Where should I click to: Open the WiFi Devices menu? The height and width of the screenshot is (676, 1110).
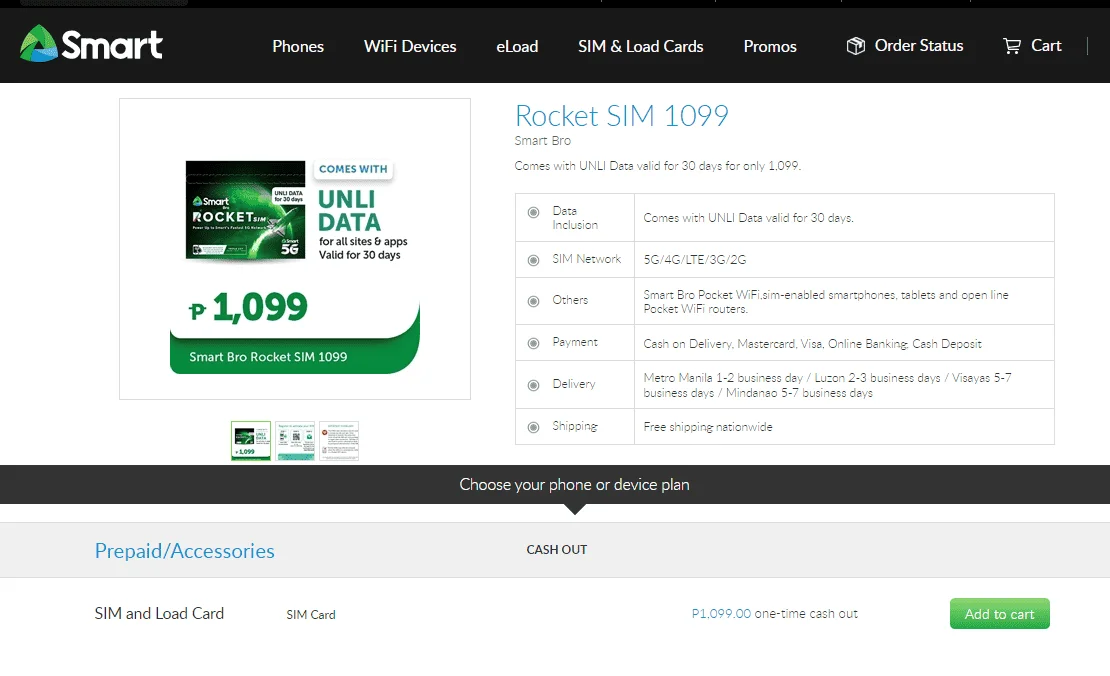click(x=410, y=47)
